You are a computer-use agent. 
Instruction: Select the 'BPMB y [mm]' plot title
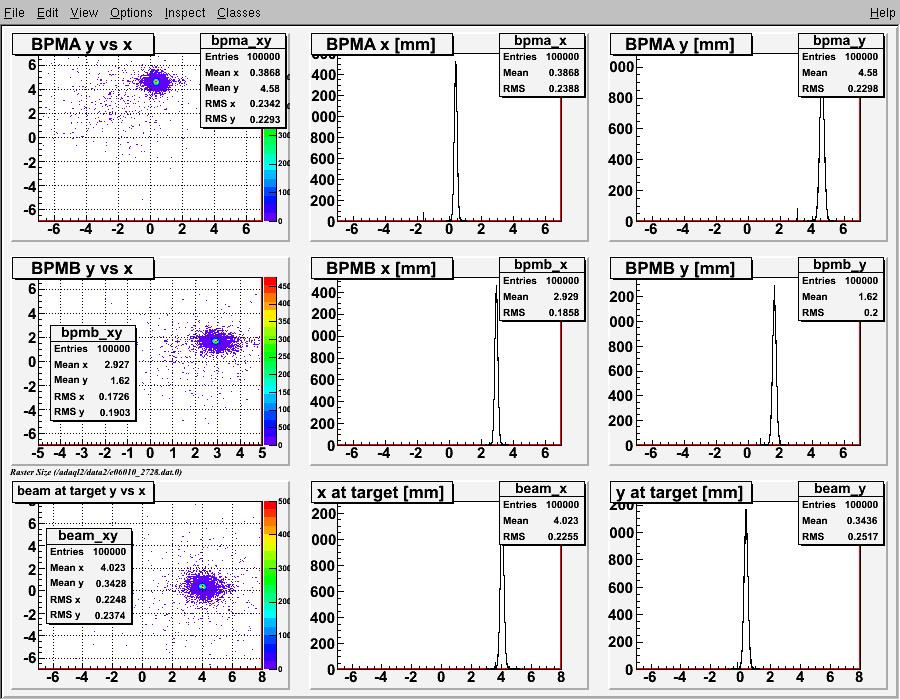(x=680, y=268)
